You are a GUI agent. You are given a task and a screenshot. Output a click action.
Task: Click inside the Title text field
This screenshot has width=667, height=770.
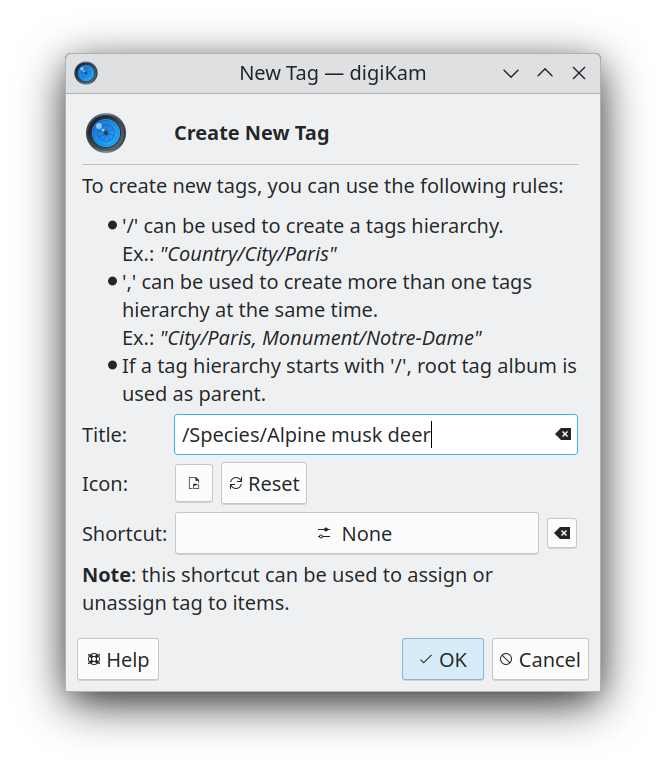(x=360, y=435)
